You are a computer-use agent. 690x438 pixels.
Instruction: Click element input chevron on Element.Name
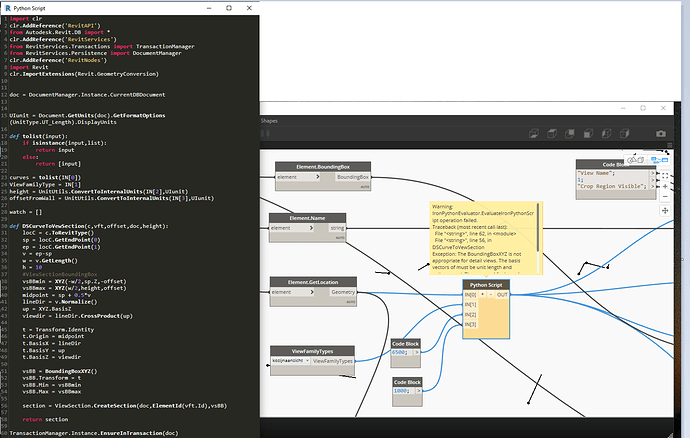(311, 228)
